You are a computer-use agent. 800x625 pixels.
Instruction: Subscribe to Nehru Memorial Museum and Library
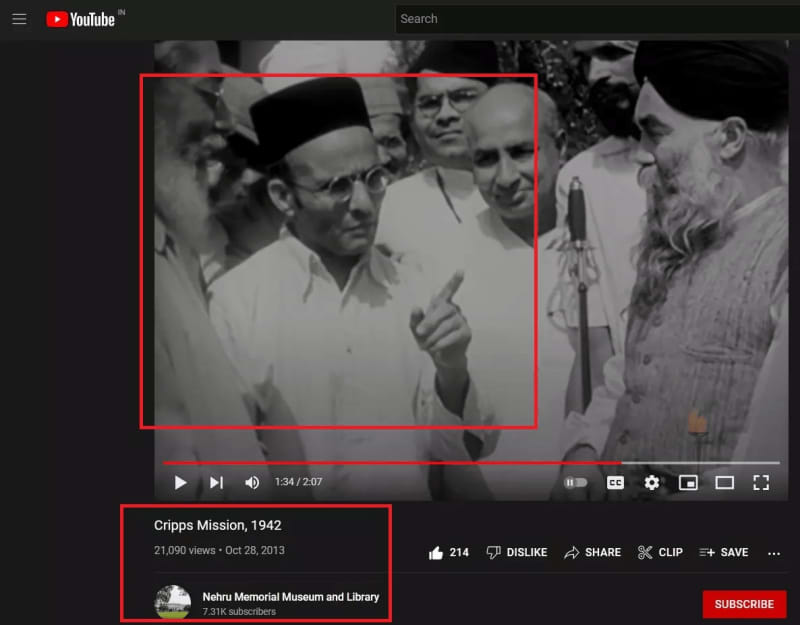click(744, 604)
